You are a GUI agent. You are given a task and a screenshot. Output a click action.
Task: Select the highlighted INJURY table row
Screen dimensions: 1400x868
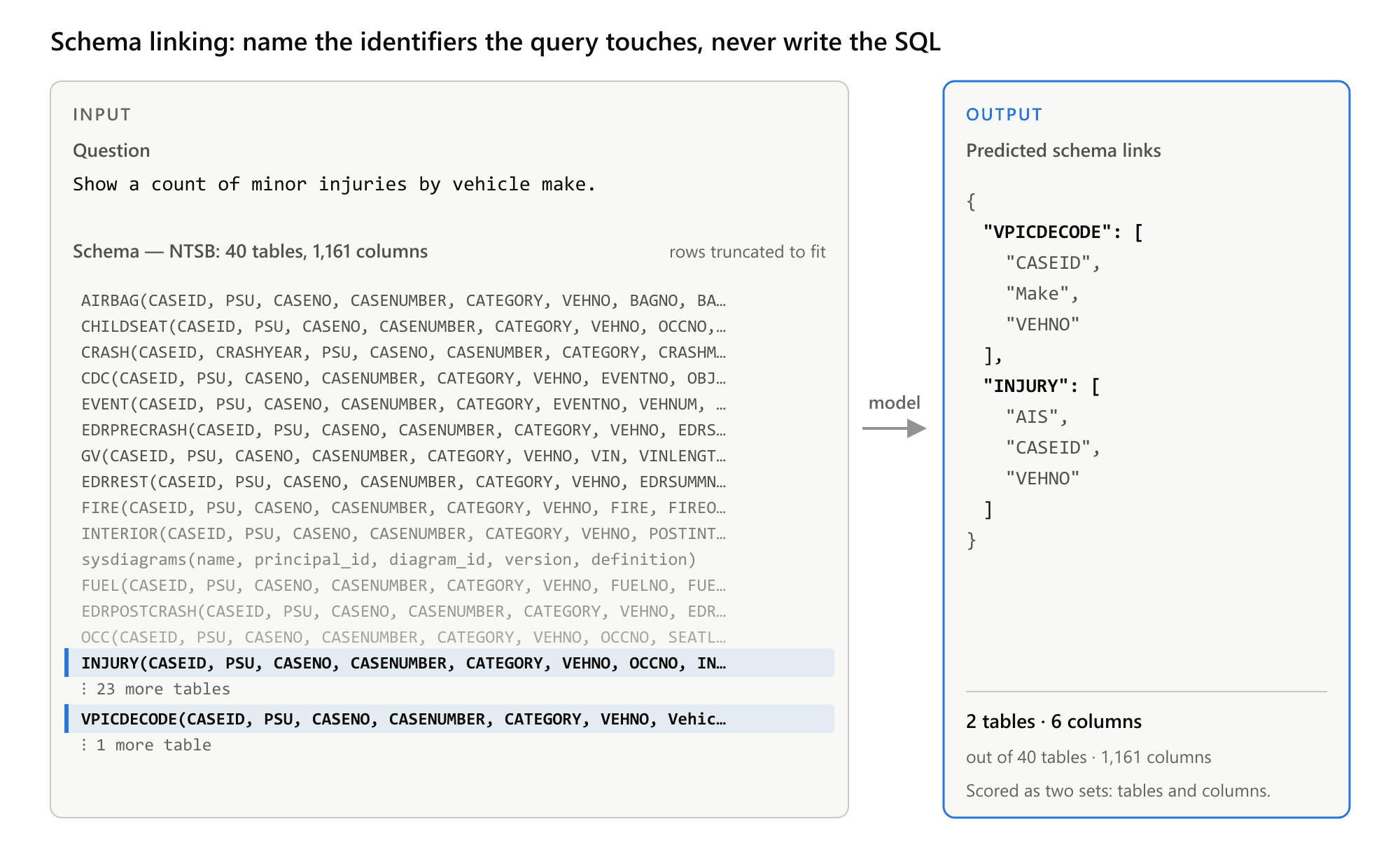point(449,663)
